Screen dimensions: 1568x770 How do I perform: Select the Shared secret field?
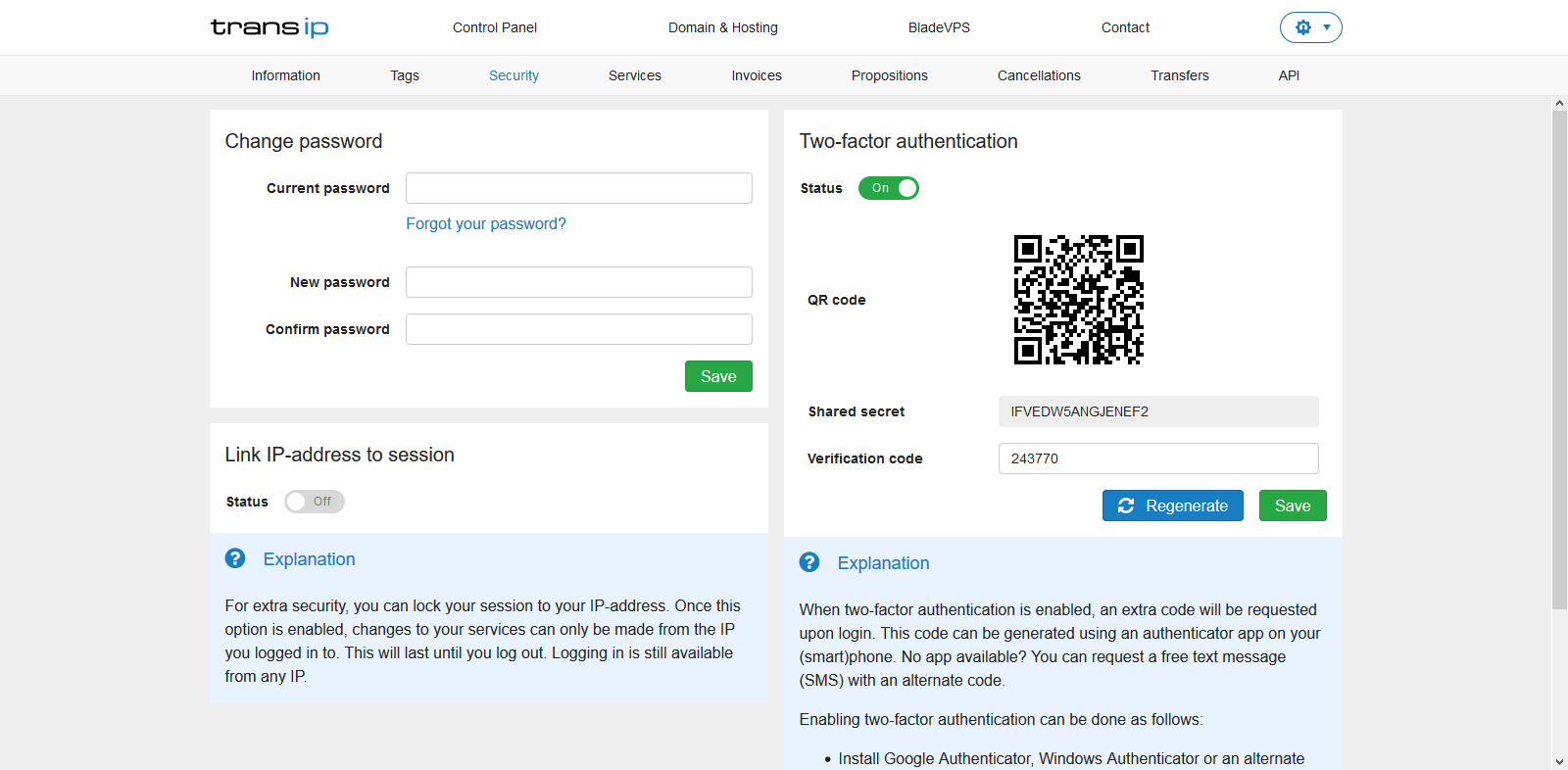click(1158, 411)
